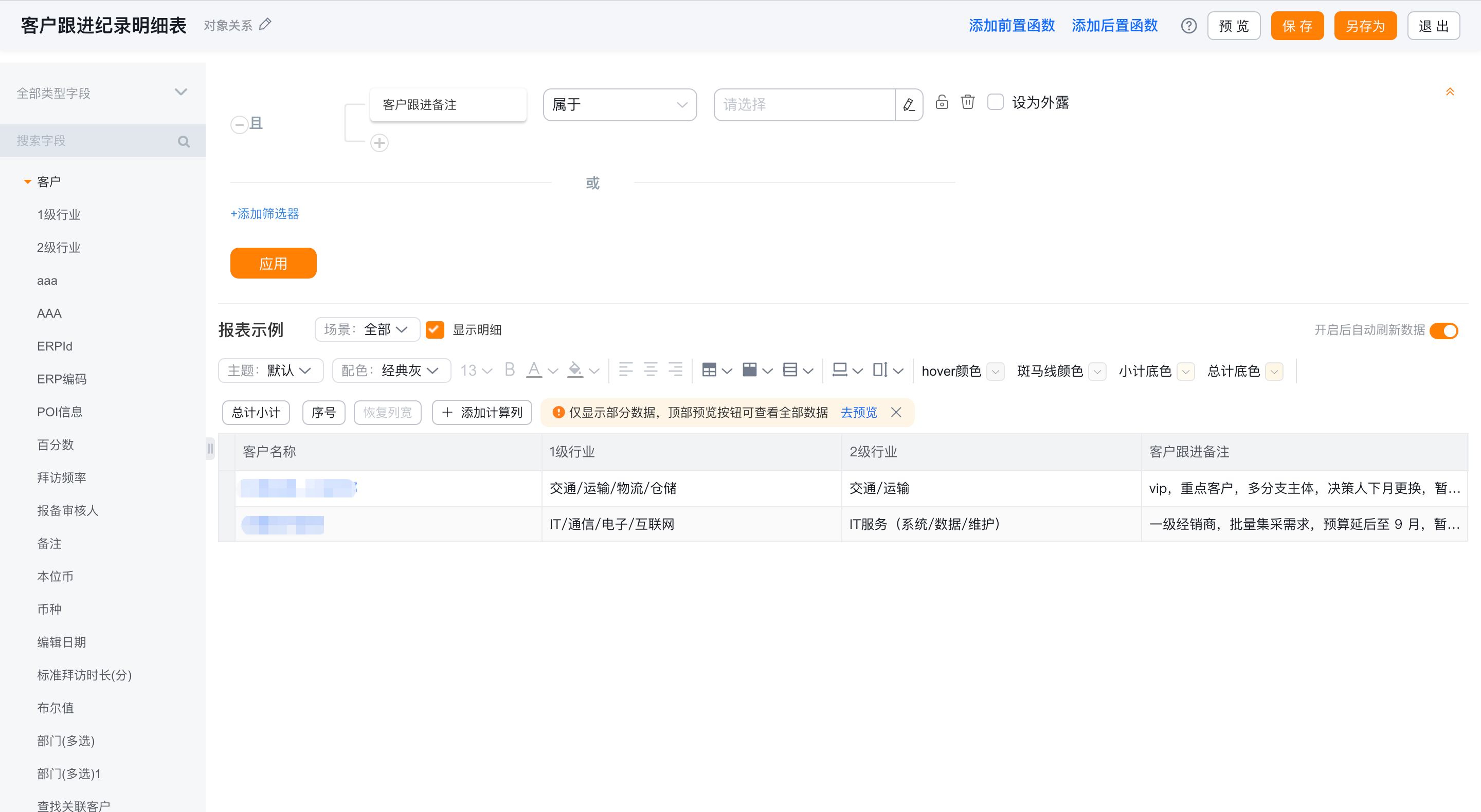Click the search magnifier in 搜索字段
The height and width of the screenshot is (812, 1481).
pos(184,141)
